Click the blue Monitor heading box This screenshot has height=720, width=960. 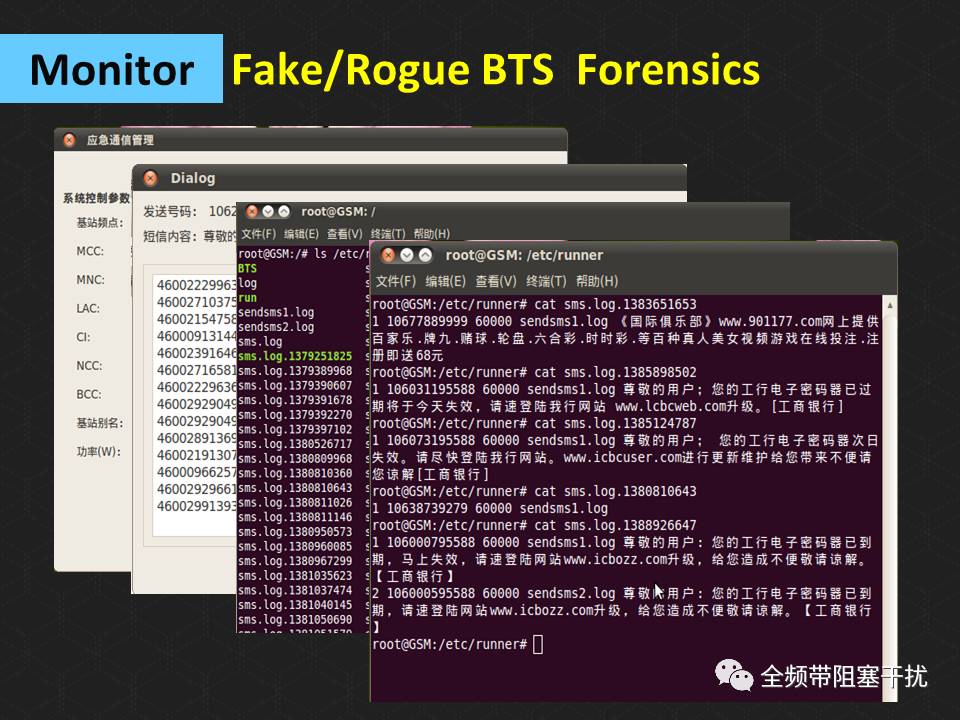(111, 69)
